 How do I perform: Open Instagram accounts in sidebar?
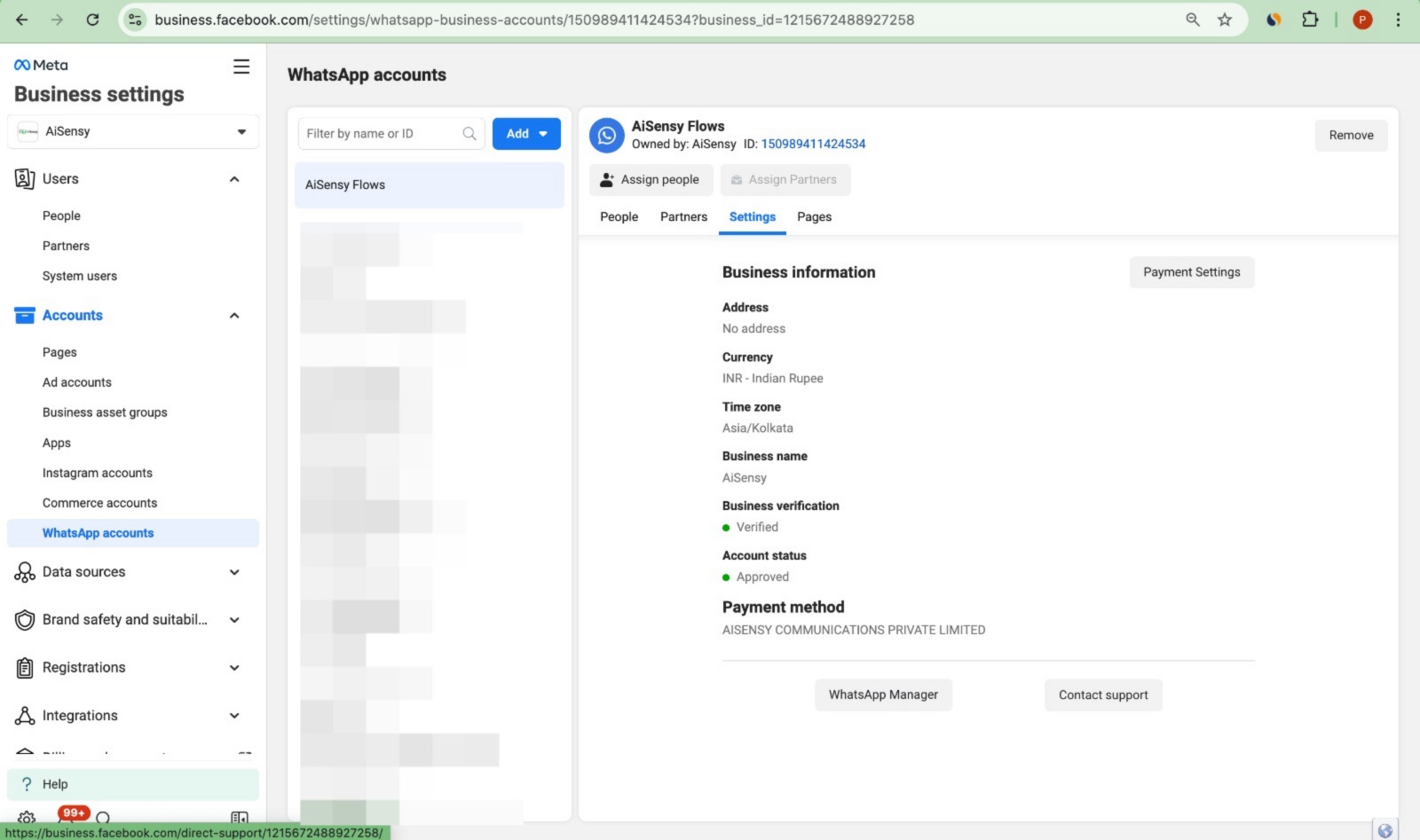pos(98,473)
